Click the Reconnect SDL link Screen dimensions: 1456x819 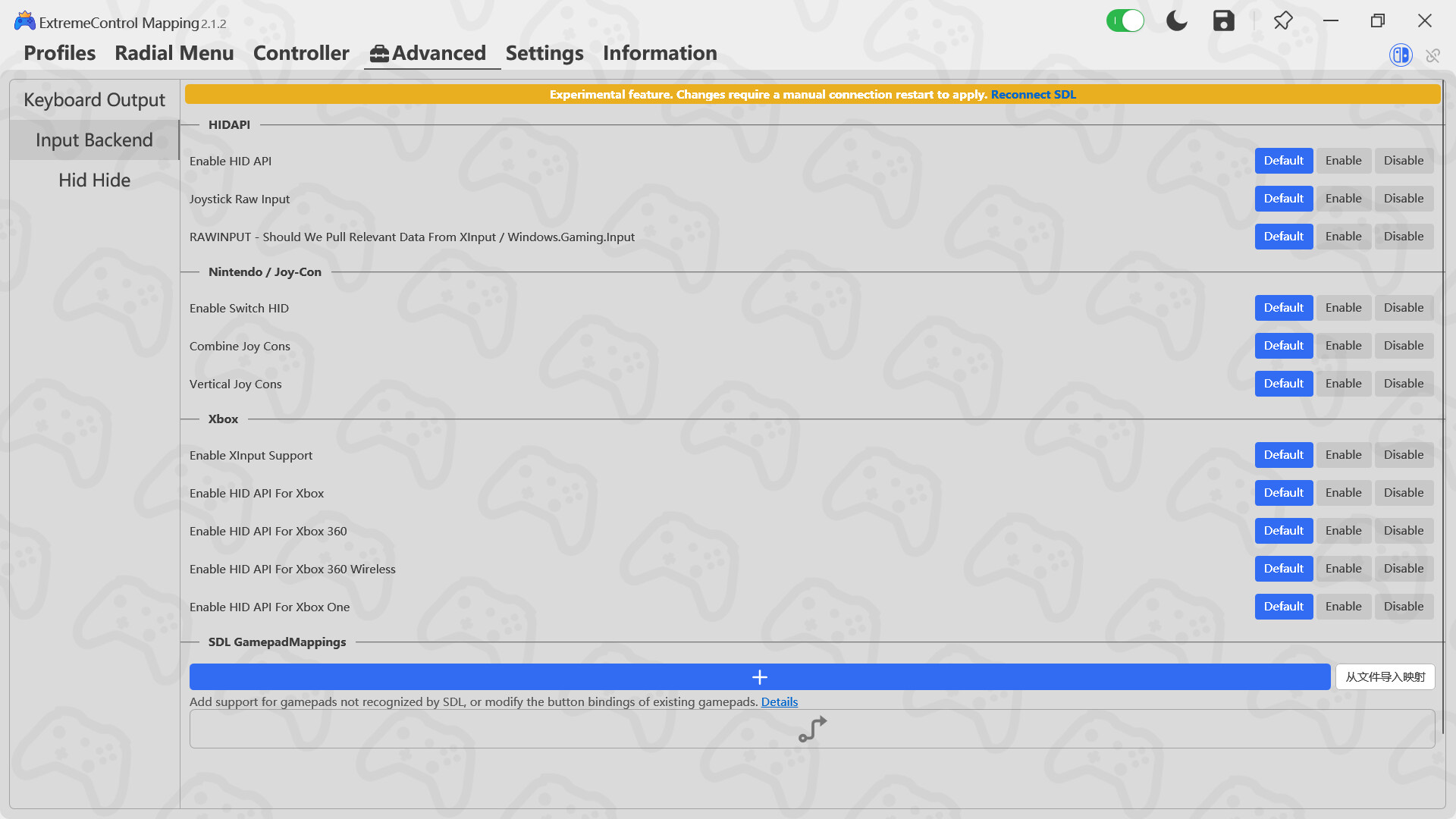coord(1033,94)
